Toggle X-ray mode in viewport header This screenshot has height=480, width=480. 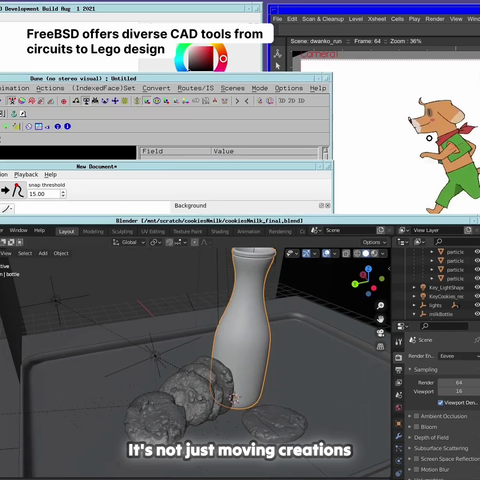click(x=346, y=254)
